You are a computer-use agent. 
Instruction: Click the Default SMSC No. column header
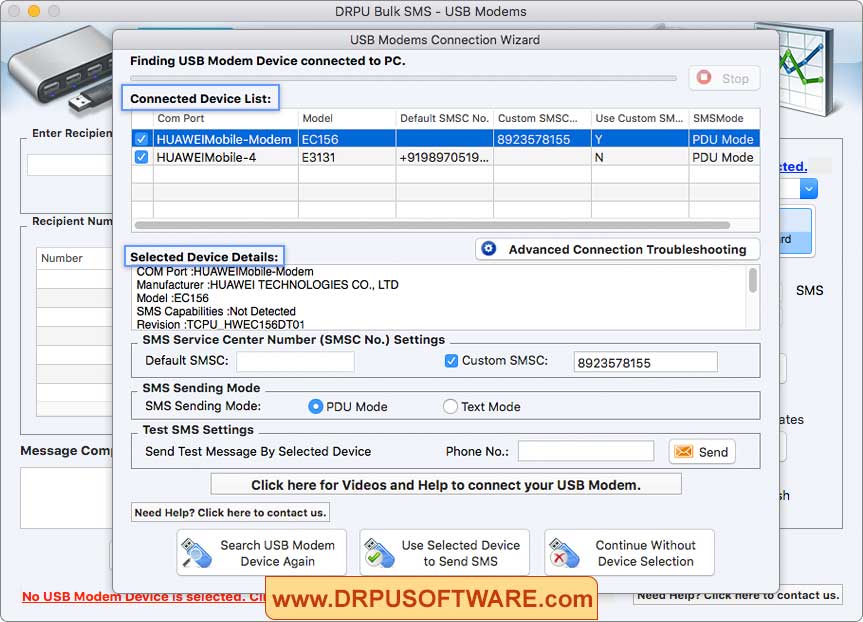tap(444, 118)
